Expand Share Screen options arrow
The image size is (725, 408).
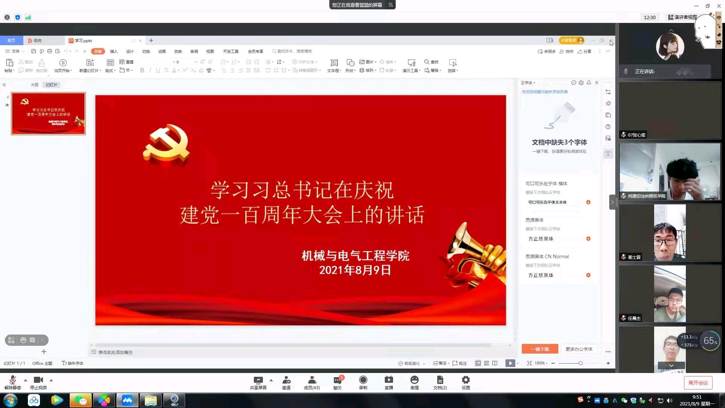(271, 380)
